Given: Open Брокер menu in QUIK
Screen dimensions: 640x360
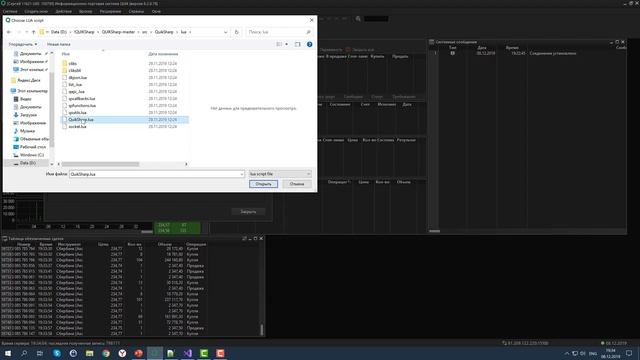Looking at the screenshot, I should (85, 11).
